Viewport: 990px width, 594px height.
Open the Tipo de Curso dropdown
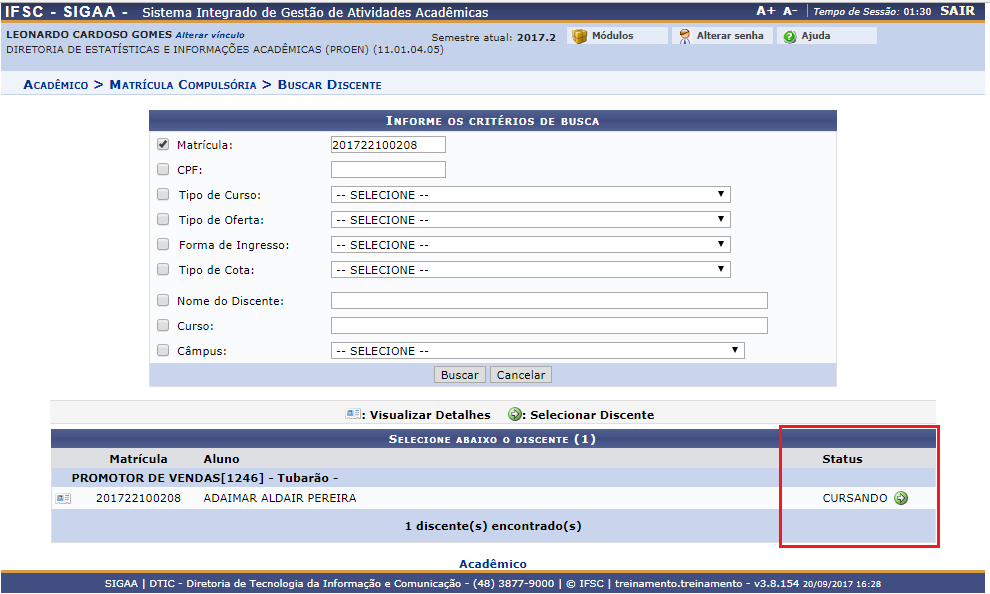[530, 195]
